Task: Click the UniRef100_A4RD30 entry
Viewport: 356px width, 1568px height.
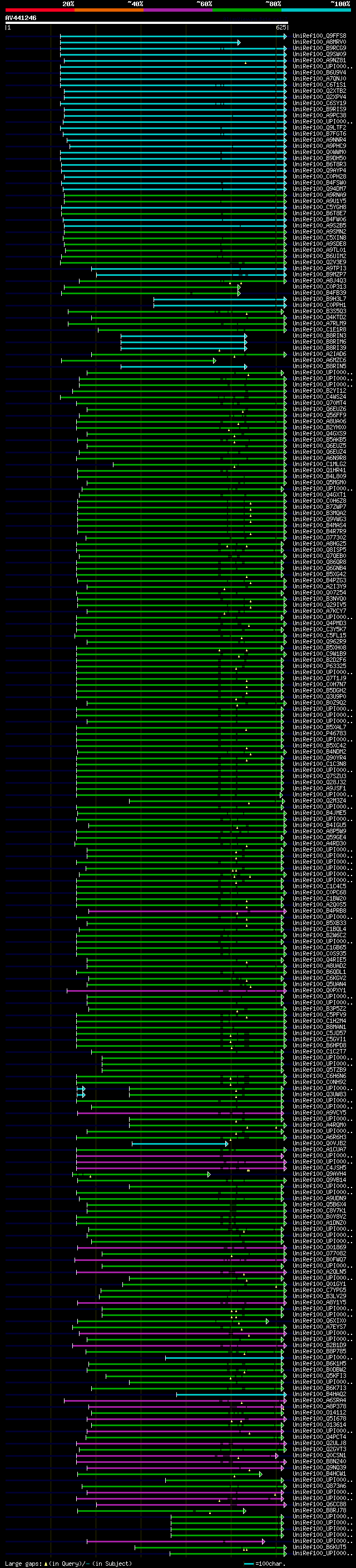Action: (x=319, y=844)
